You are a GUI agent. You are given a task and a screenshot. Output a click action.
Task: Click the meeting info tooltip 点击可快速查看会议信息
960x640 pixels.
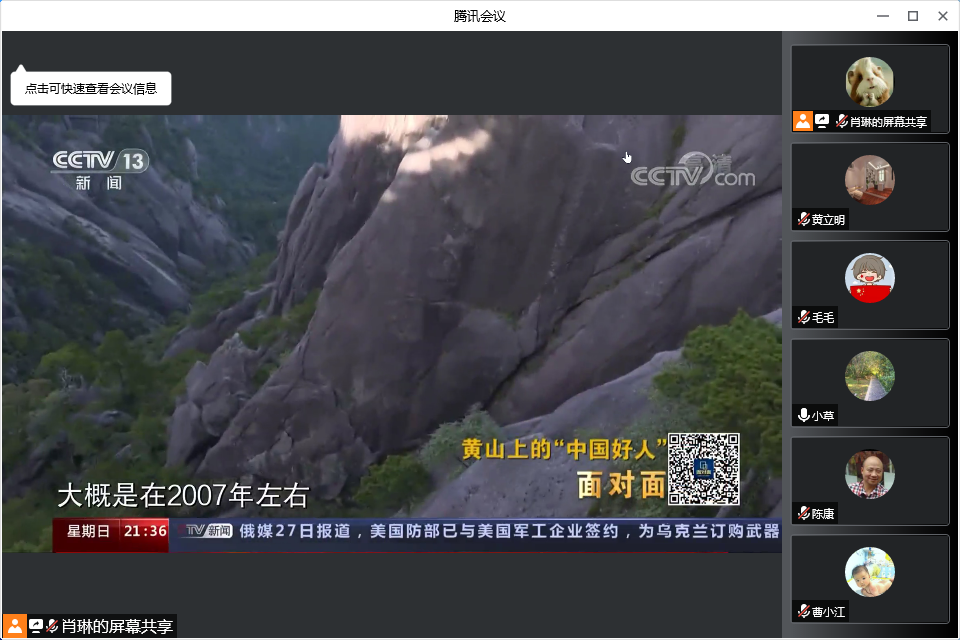[91, 88]
